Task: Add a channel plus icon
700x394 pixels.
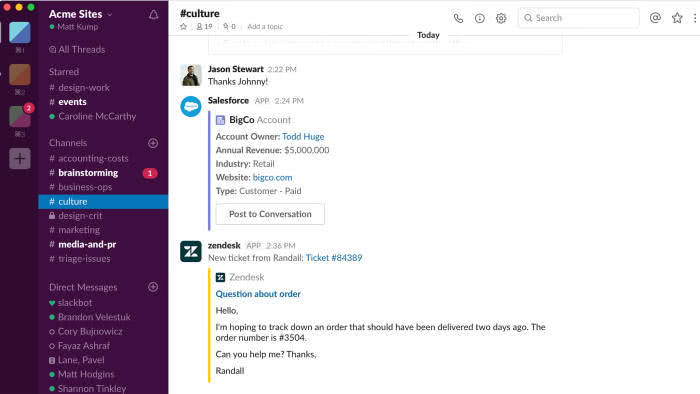Action: (x=153, y=143)
